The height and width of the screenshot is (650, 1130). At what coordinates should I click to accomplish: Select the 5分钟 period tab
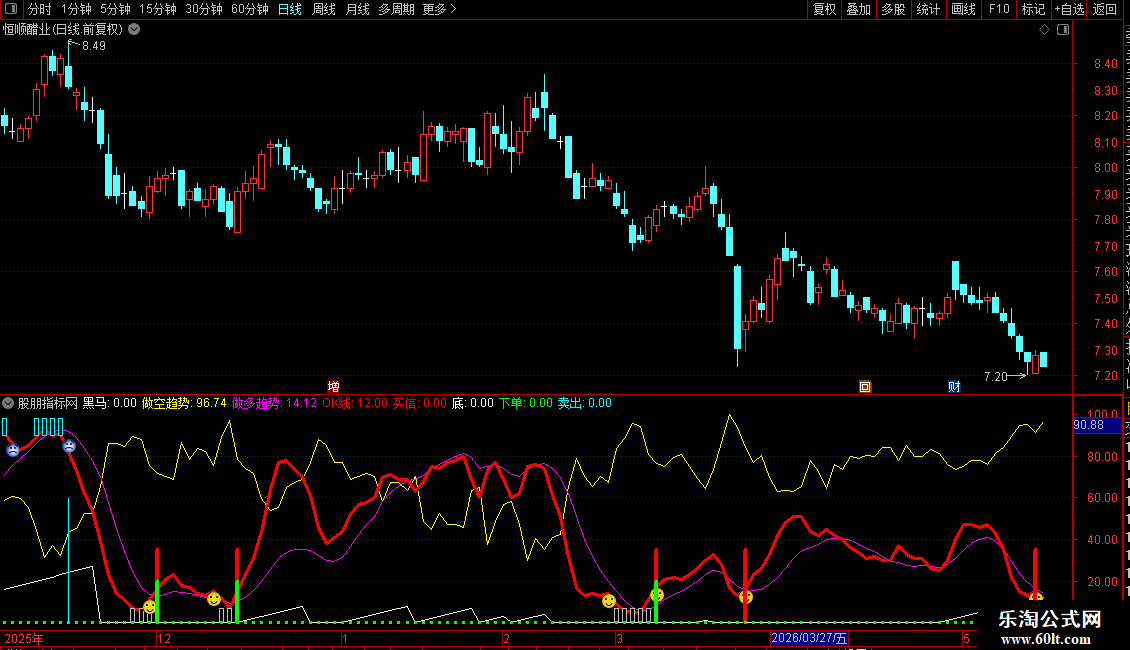(x=115, y=9)
